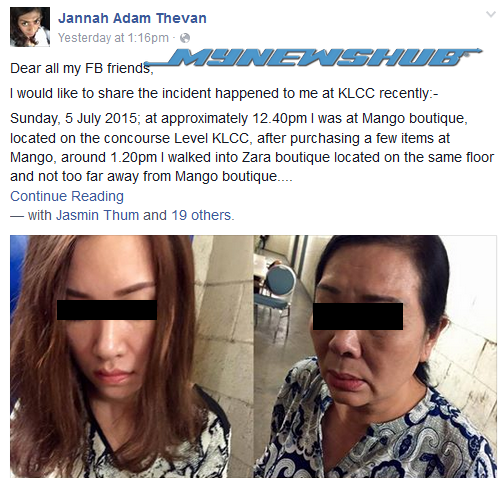Click the word 'with' before Jasmin Thum

coord(39,215)
